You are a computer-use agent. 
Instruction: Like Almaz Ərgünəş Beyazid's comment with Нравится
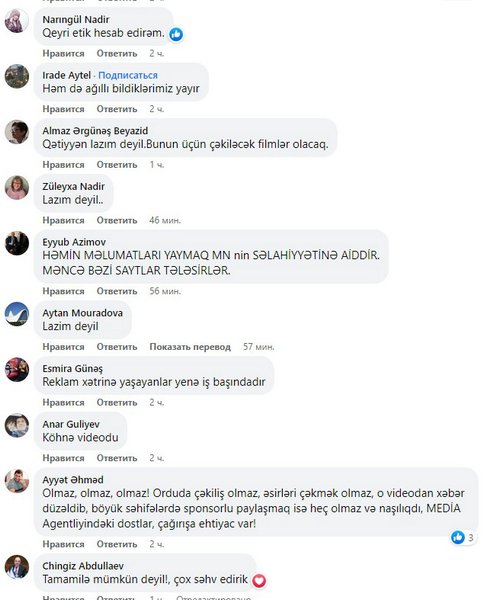[63, 165]
